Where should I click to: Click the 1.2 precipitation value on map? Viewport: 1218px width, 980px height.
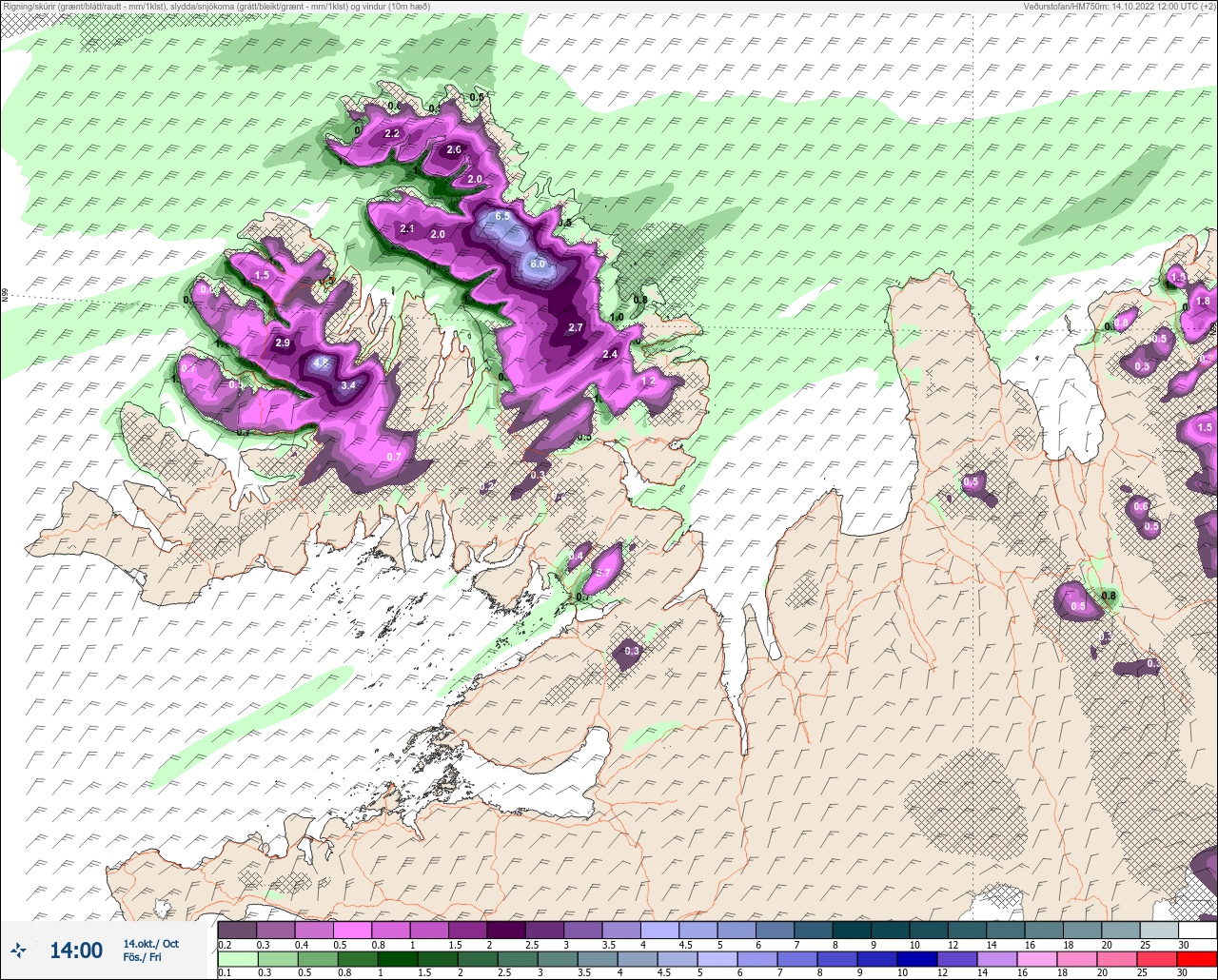[x=649, y=381]
